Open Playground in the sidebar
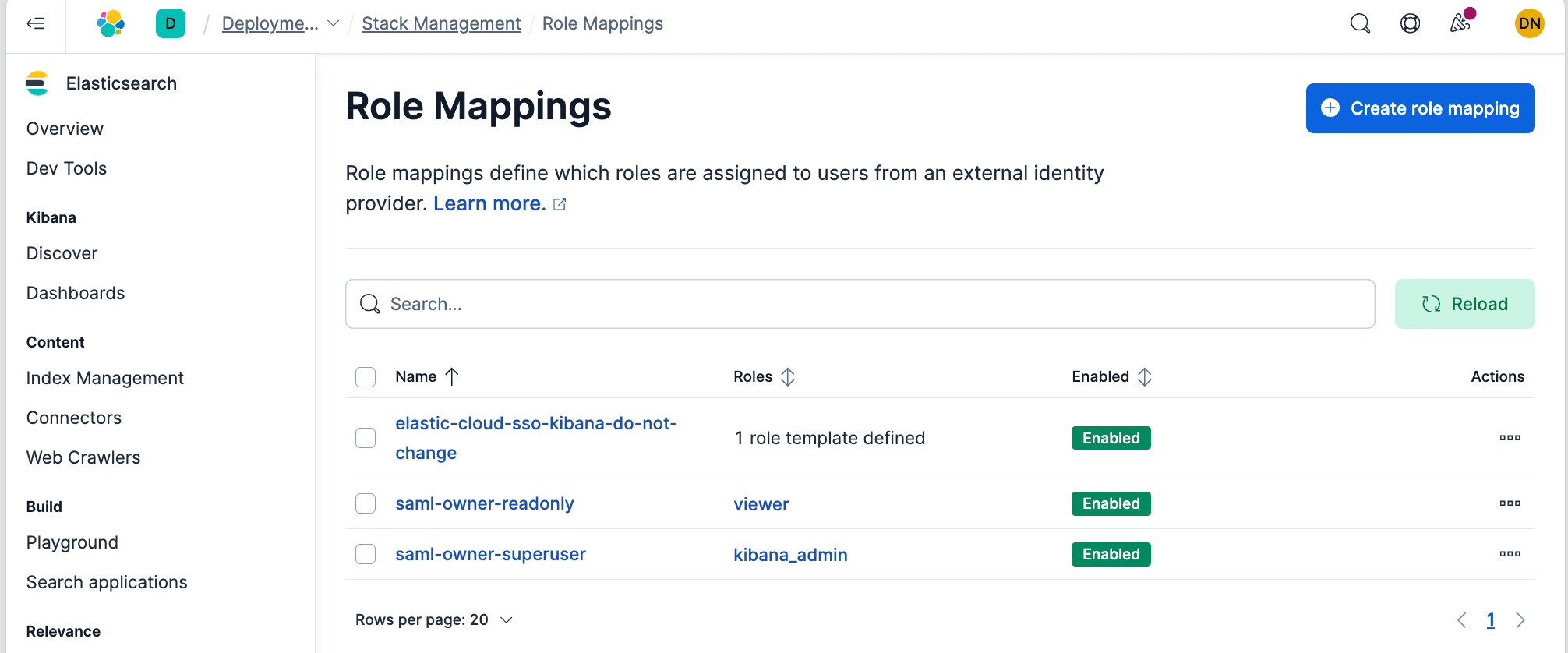The image size is (1568, 653). click(x=72, y=542)
